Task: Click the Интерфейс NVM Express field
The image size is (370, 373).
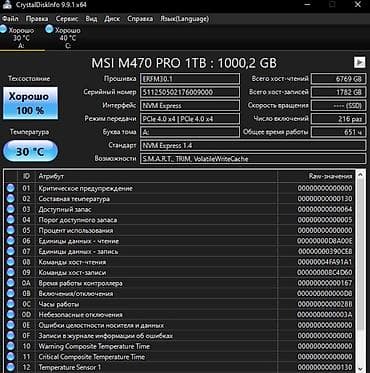Action: [x=190, y=106]
